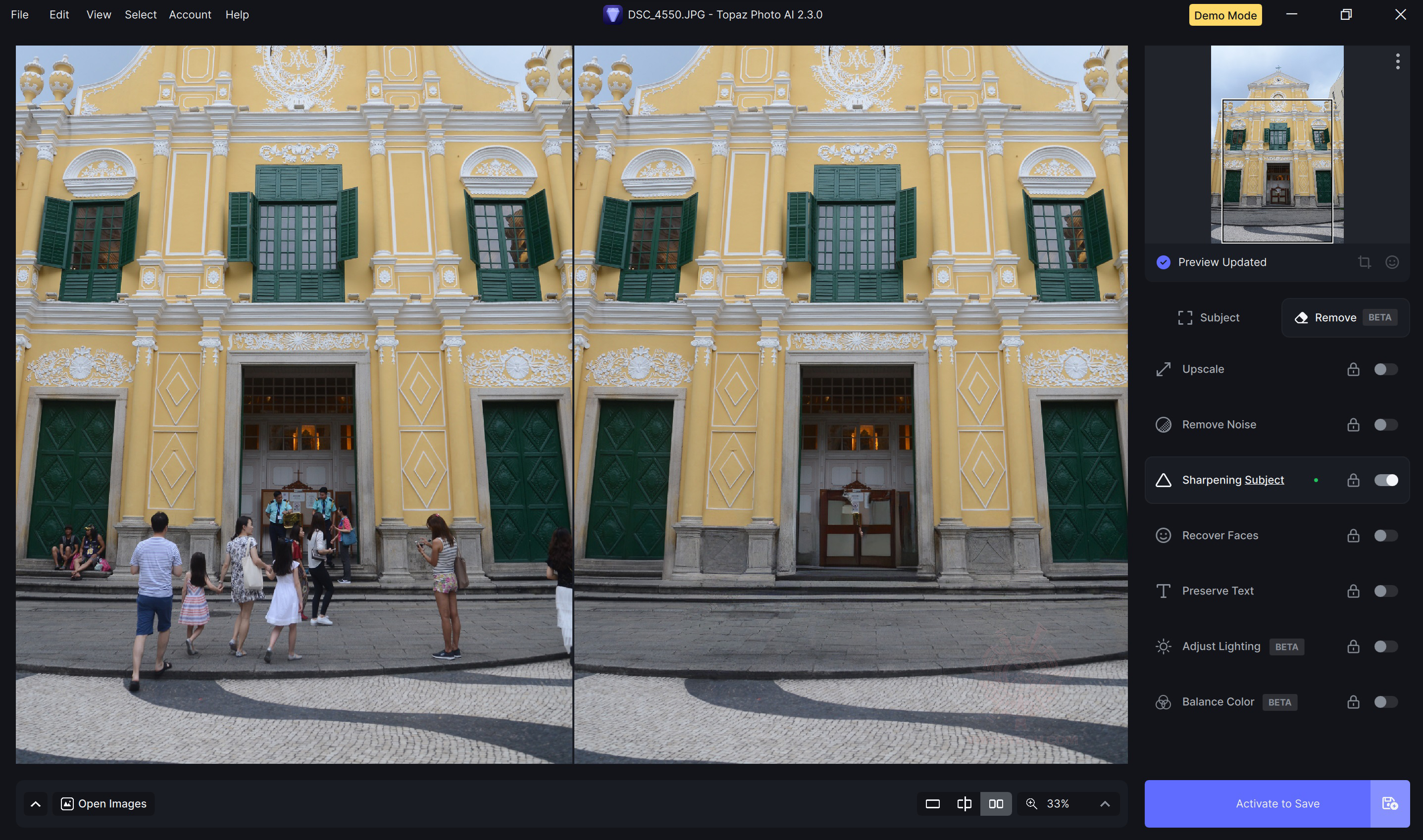Screen dimensions: 1423x840
Task: Enable the Recover Faces toggle
Action: point(1386,536)
